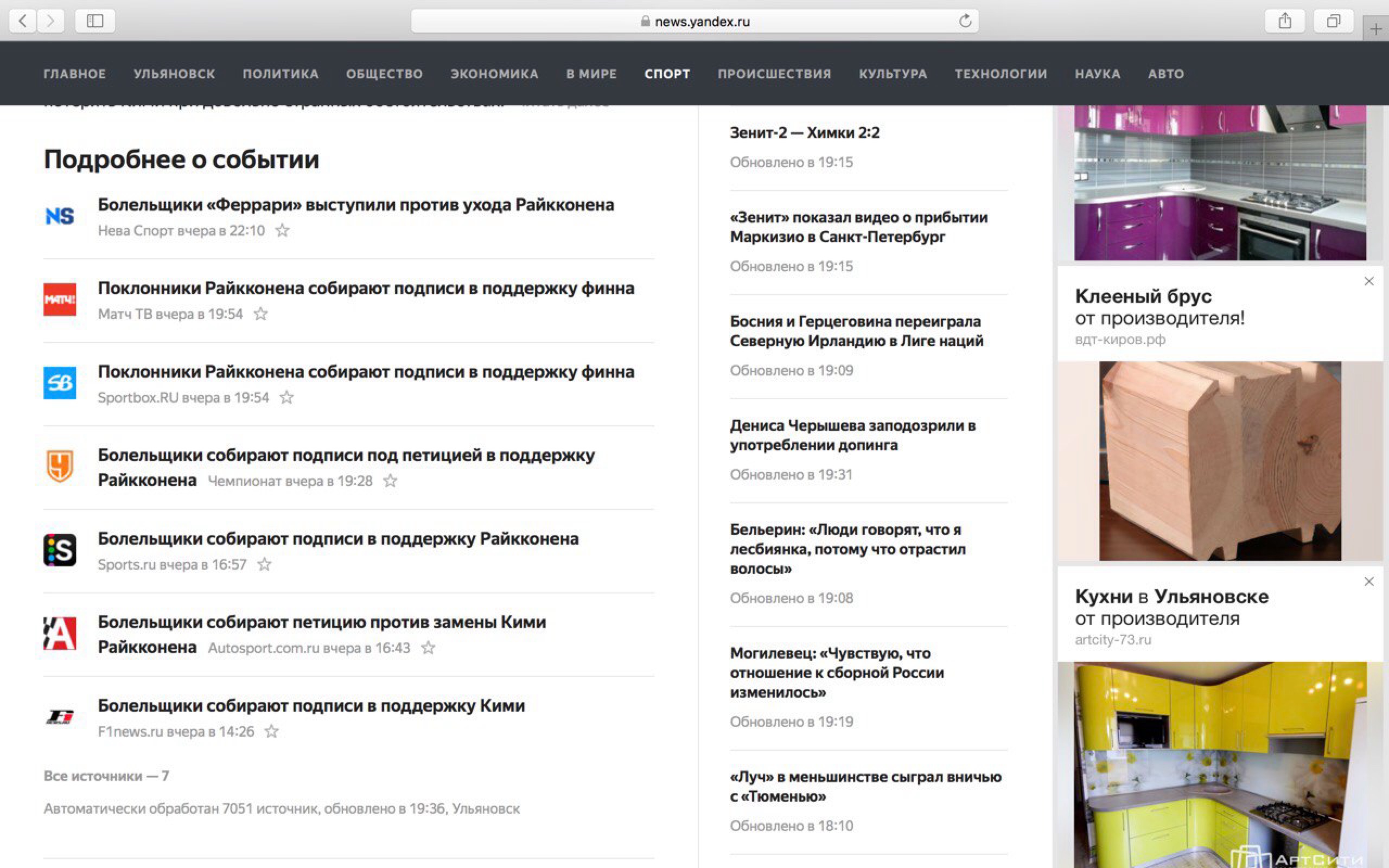This screenshot has height=868, width=1389.
Task: Star the Матч ТВ source as favorite
Action: coord(260,314)
